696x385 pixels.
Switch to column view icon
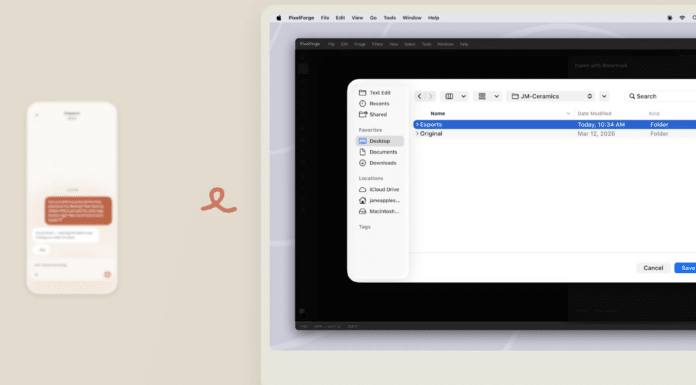pyautogui.click(x=449, y=96)
